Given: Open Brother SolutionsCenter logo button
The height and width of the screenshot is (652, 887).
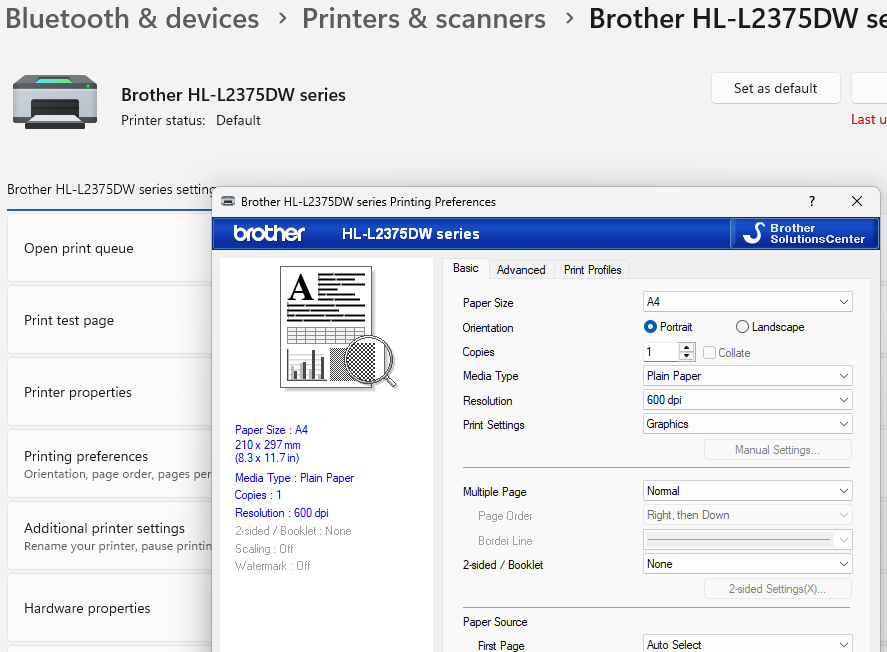Looking at the screenshot, I should point(804,234).
